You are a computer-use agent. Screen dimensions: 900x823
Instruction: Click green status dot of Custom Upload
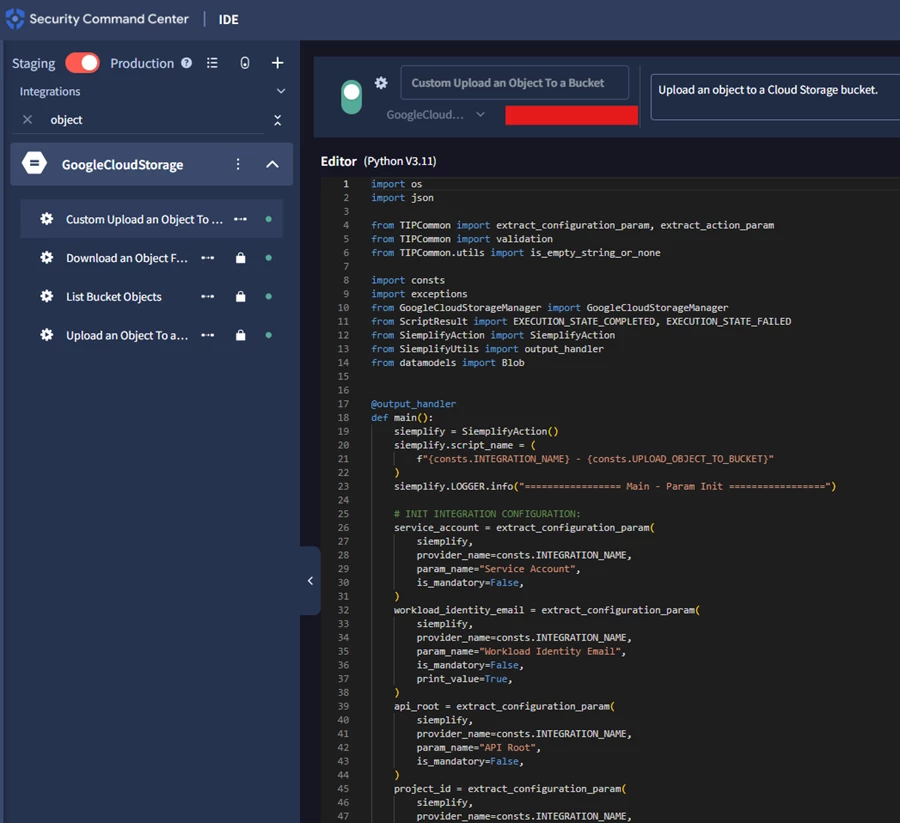pyautogui.click(x=268, y=219)
